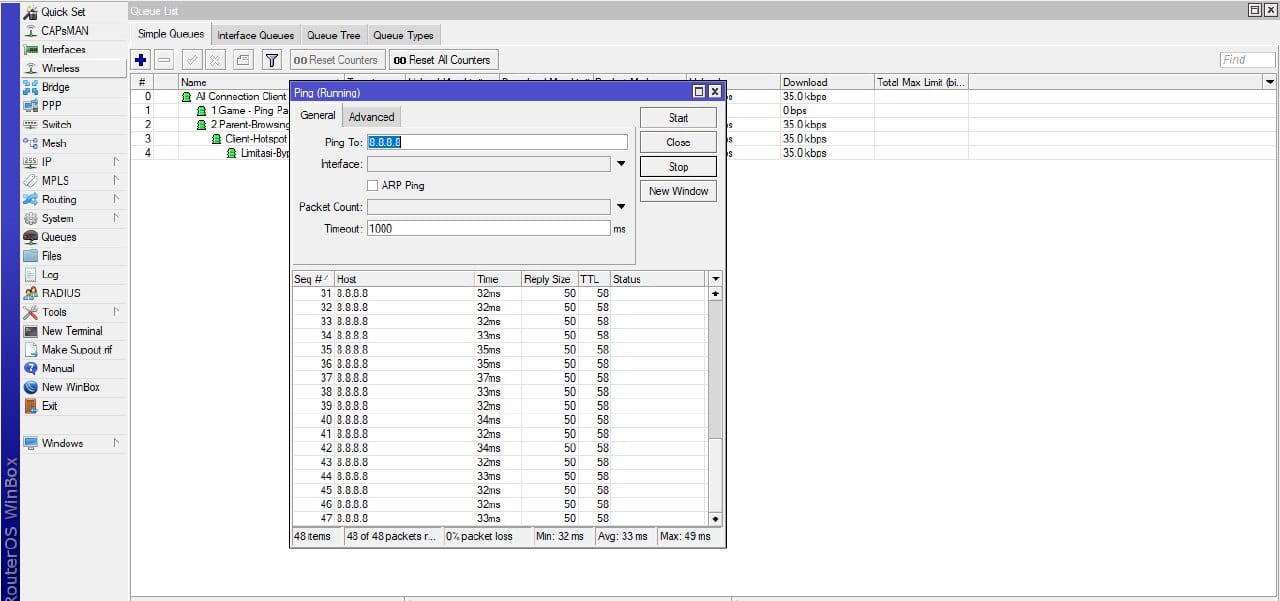
Task: Switch to the Simple Queues tab
Action: pos(171,34)
